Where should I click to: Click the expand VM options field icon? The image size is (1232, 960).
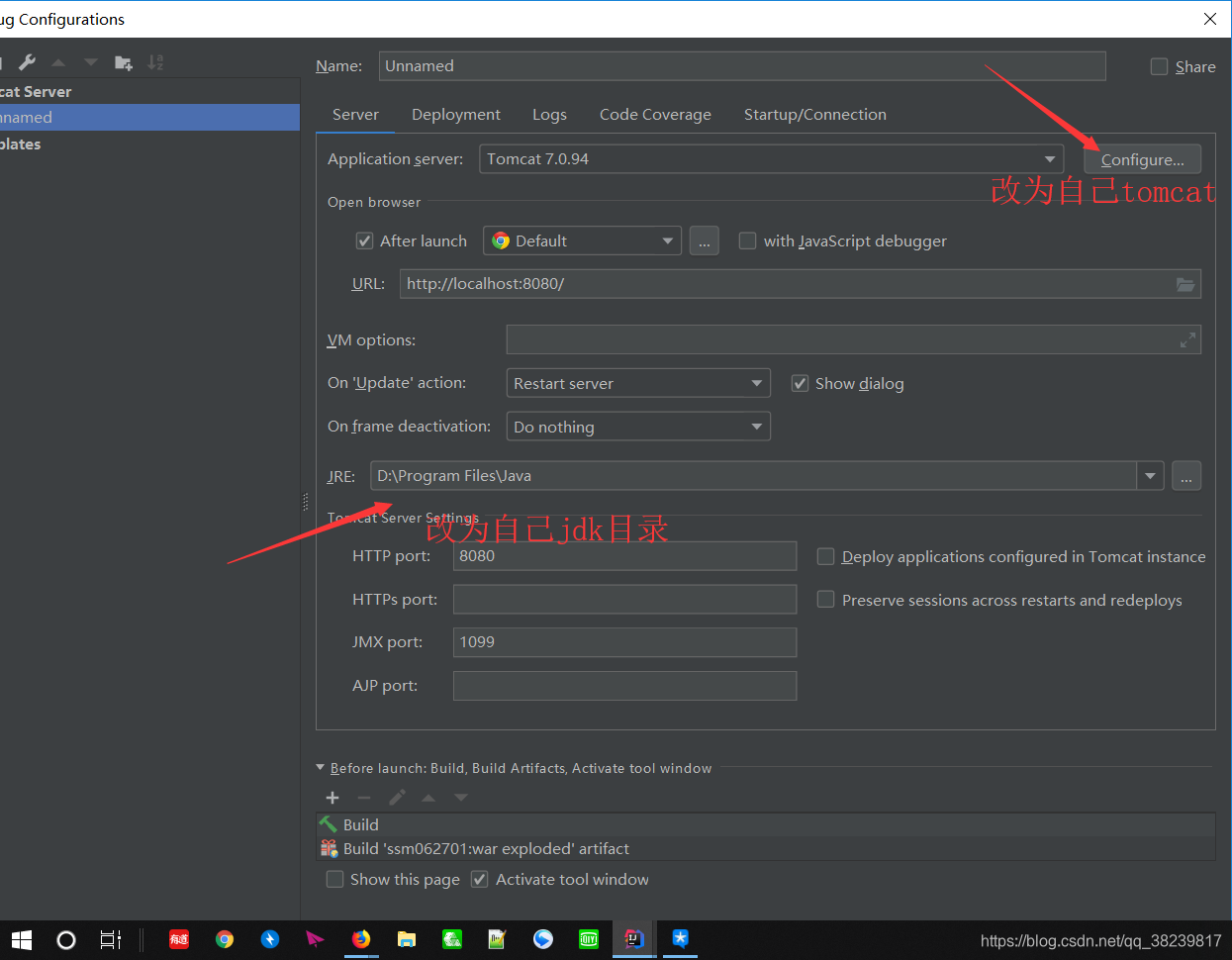[x=1188, y=340]
